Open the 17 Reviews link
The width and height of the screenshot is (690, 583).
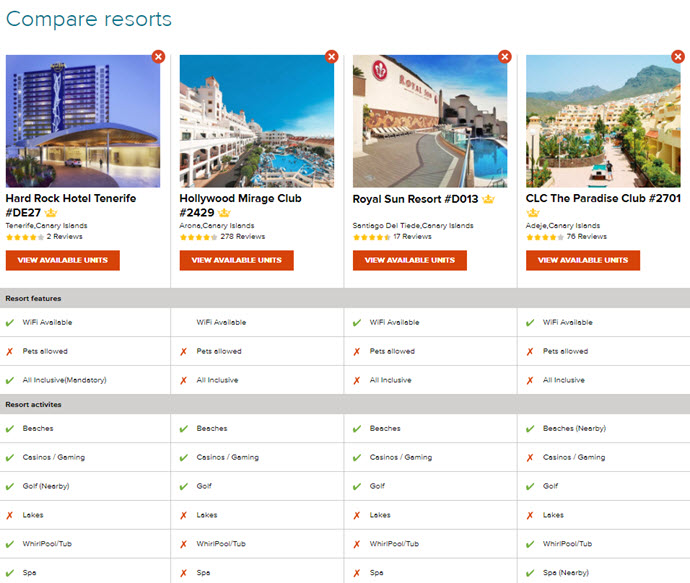click(412, 237)
